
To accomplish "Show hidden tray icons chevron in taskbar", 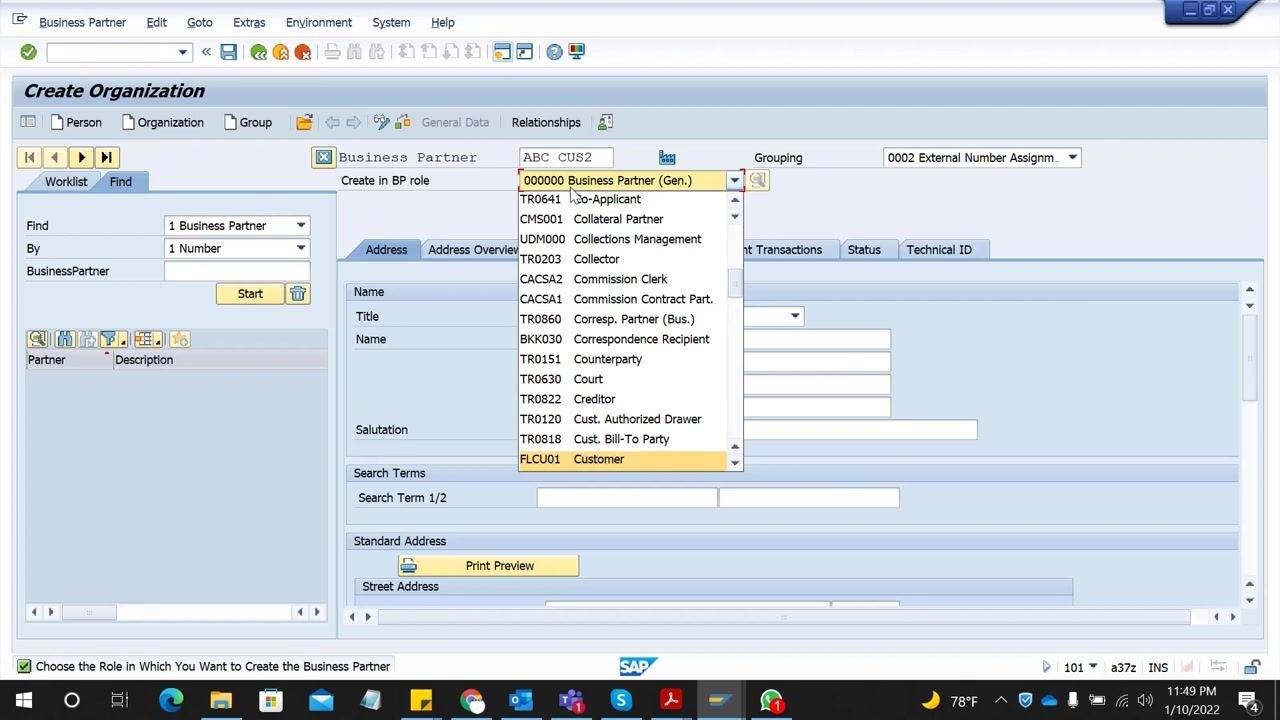I will 1001,701.
